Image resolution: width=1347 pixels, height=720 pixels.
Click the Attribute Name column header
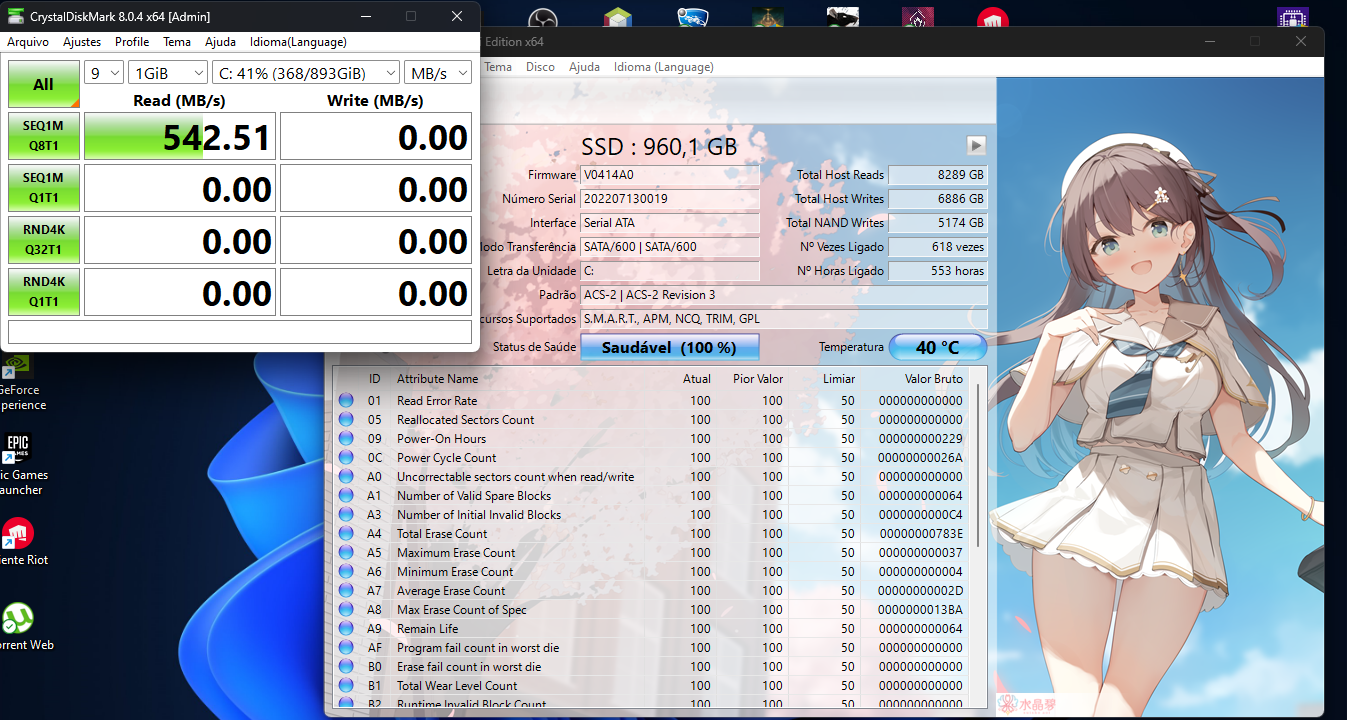pyautogui.click(x=437, y=379)
